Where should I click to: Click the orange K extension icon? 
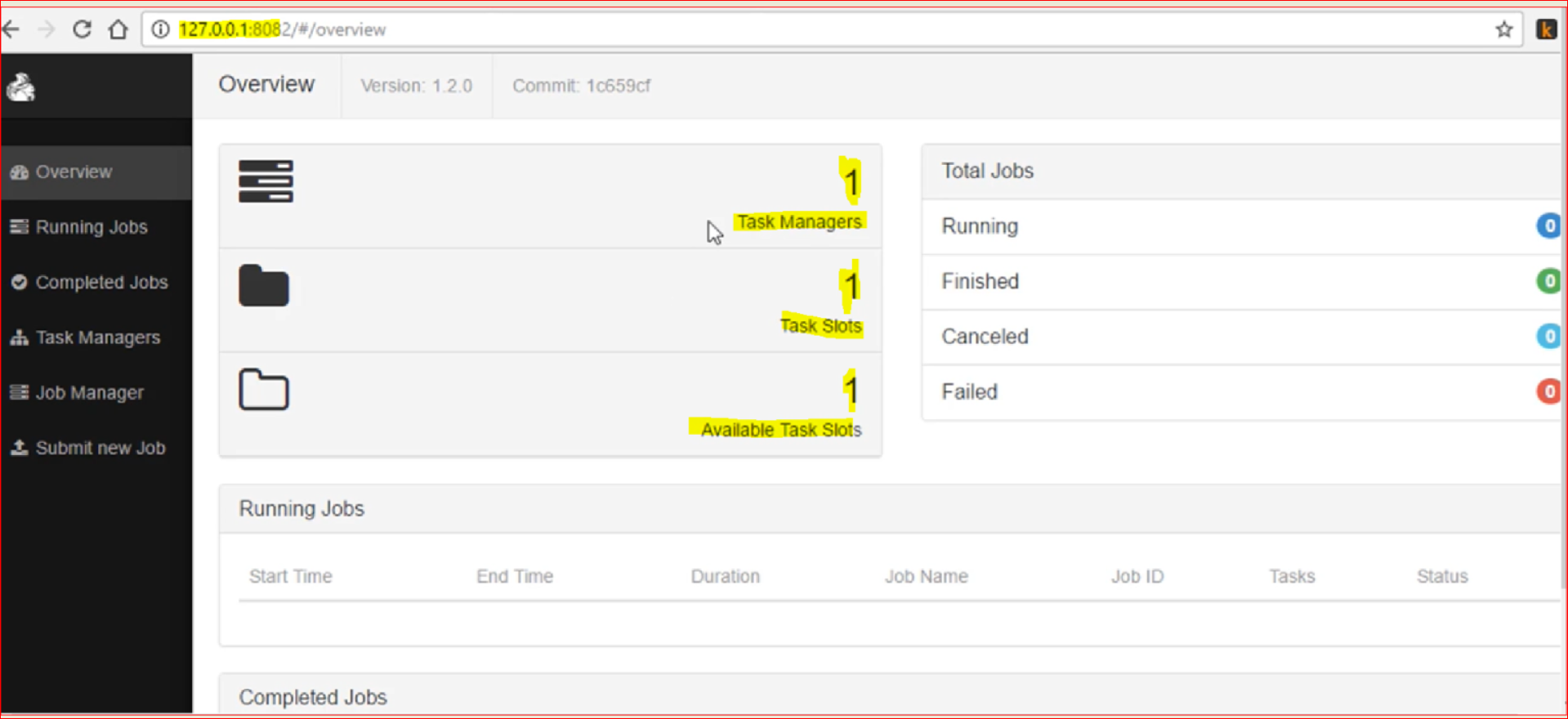[x=1546, y=29]
